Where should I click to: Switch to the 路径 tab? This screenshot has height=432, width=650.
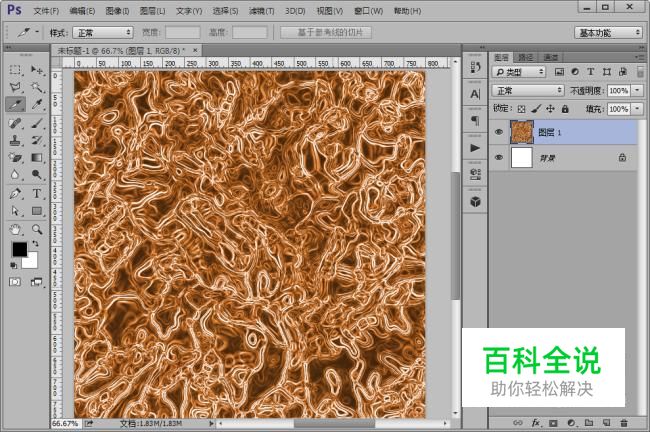click(526, 57)
